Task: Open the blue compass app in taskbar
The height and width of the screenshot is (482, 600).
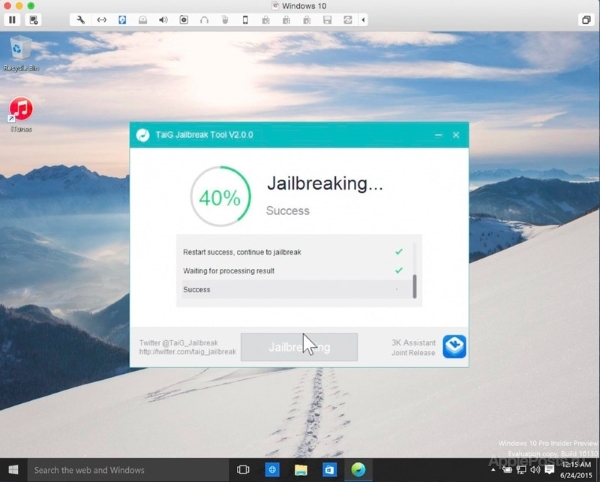Action: click(x=272, y=469)
